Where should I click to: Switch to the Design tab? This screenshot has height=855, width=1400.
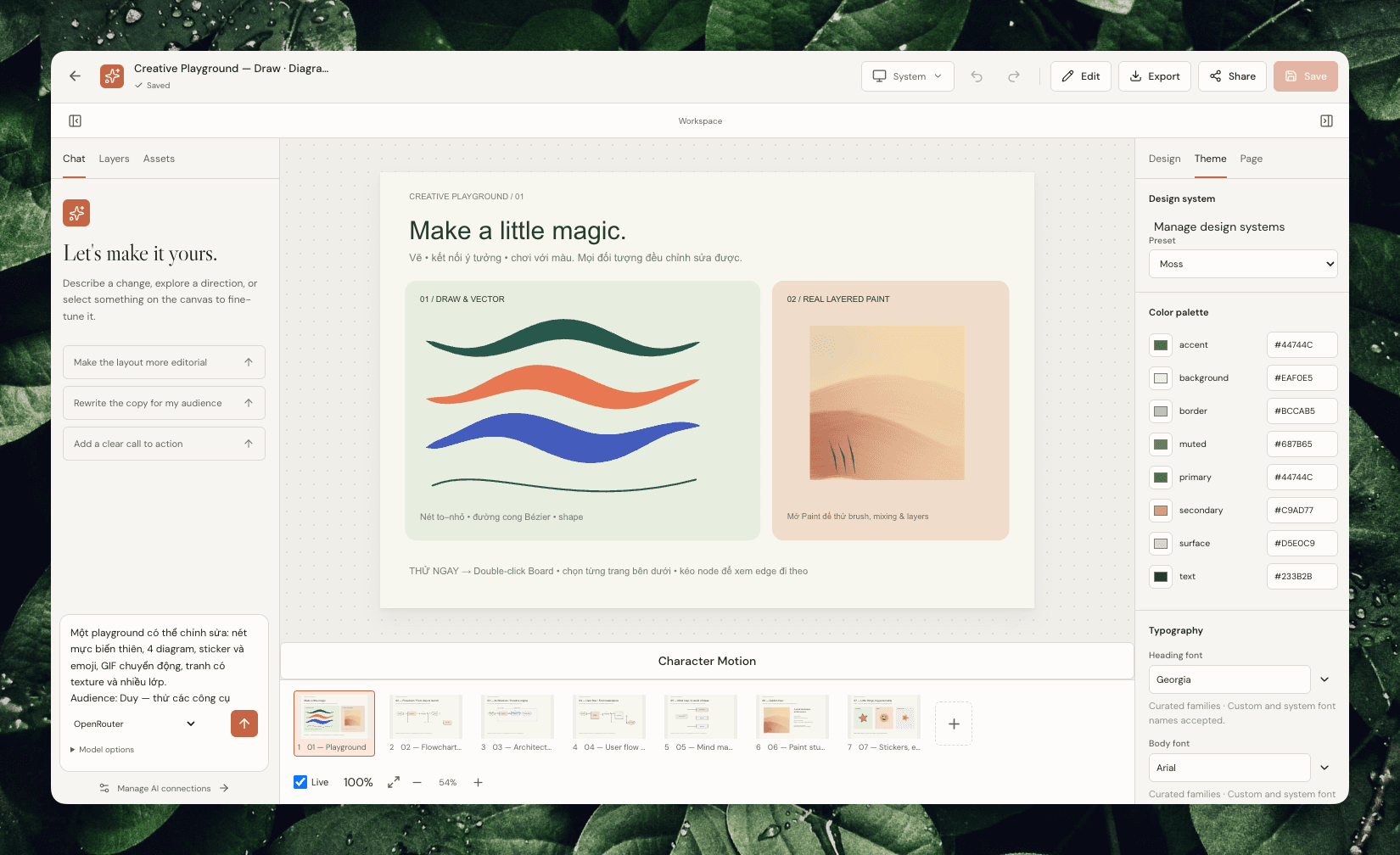click(1164, 159)
